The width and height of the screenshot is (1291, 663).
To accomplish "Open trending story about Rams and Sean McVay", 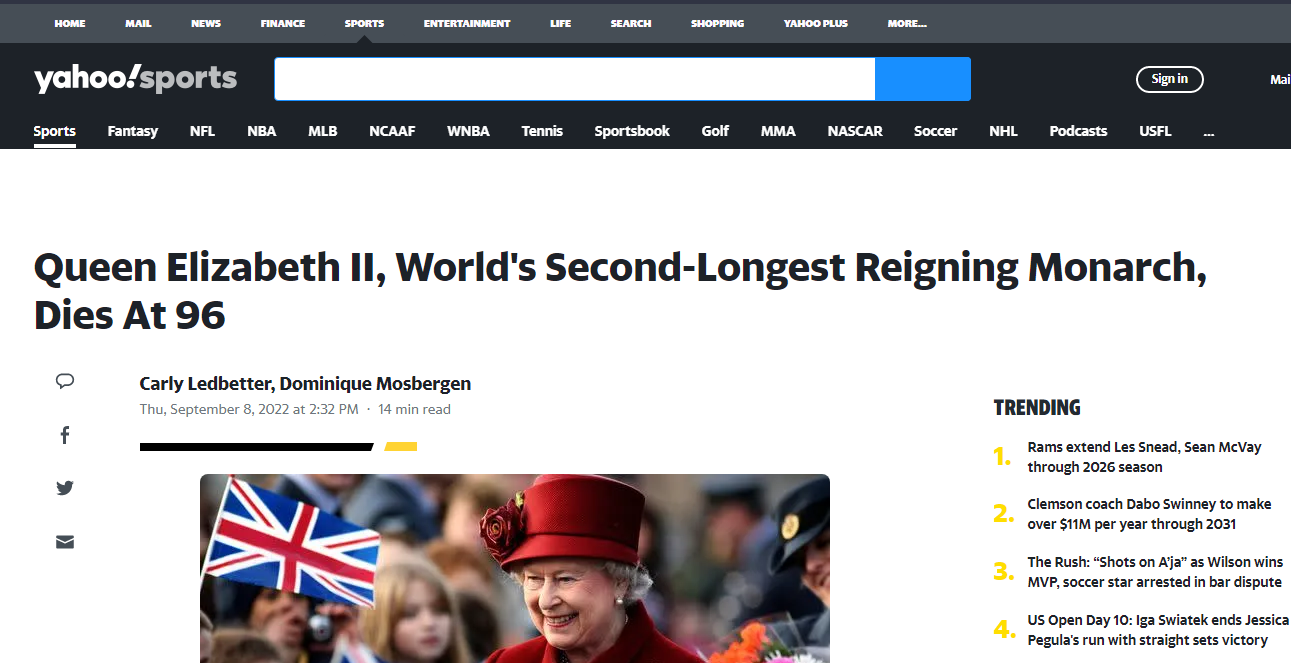I will (1144, 457).
